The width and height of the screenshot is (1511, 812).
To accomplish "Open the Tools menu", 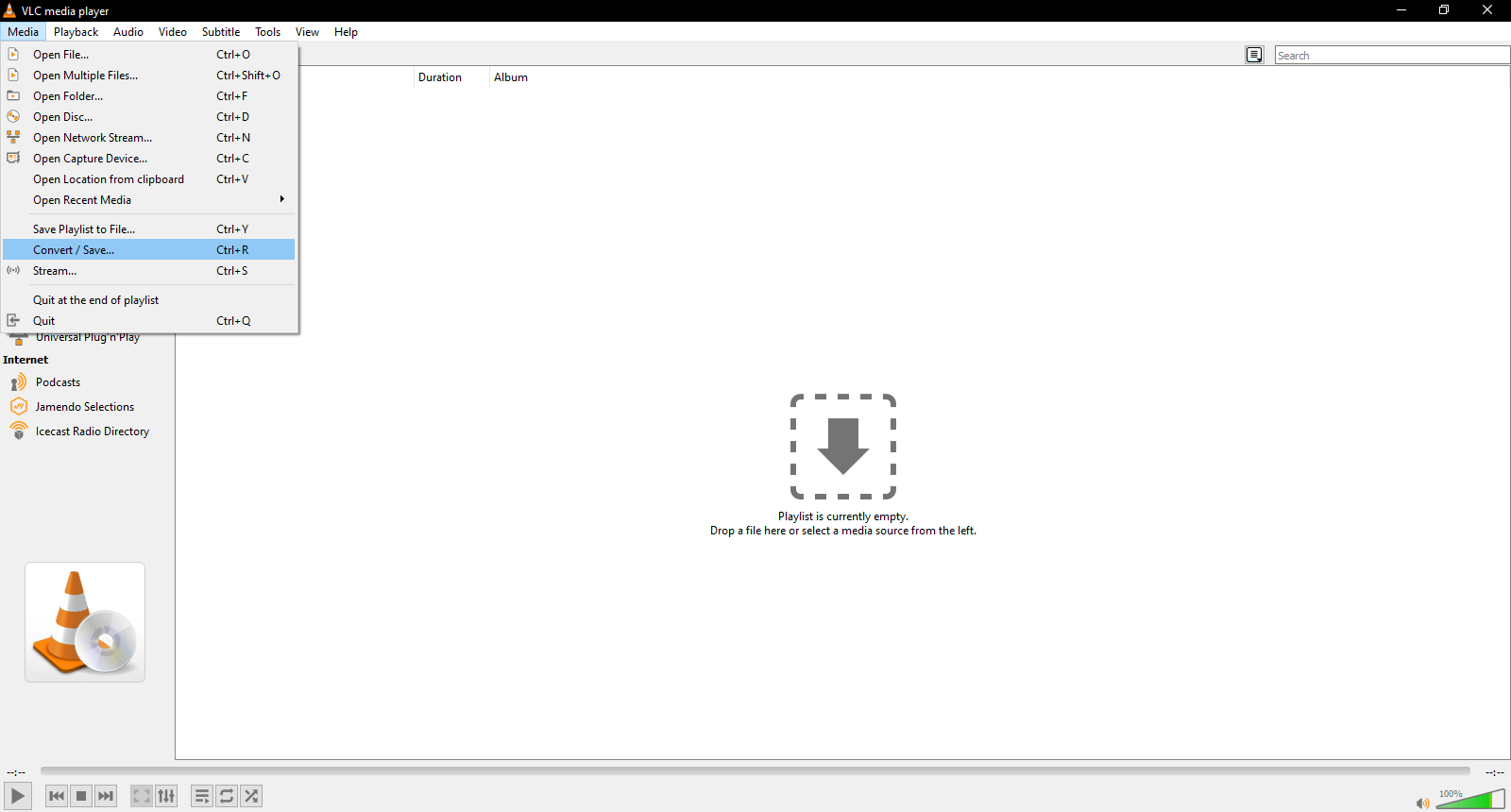I will 267,31.
